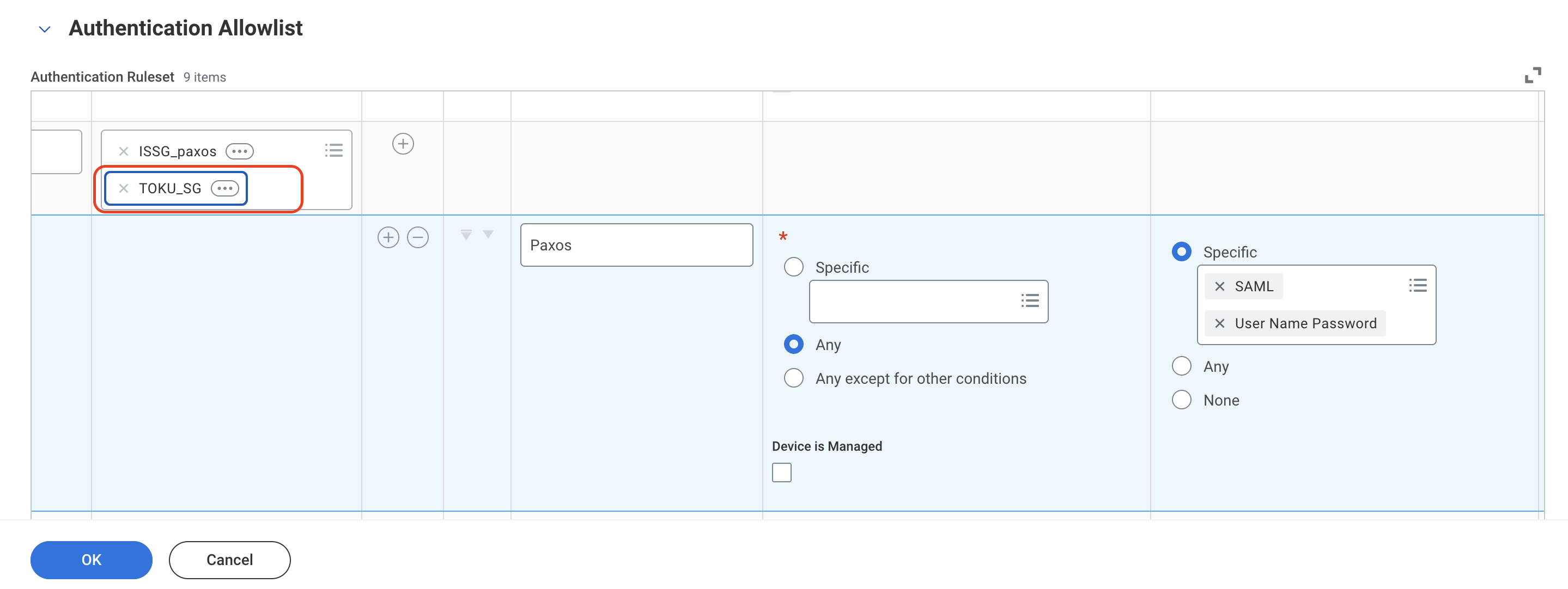Select Specific radio under the network condition
This screenshot has width=1568, height=589.
[x=793, y=267]
